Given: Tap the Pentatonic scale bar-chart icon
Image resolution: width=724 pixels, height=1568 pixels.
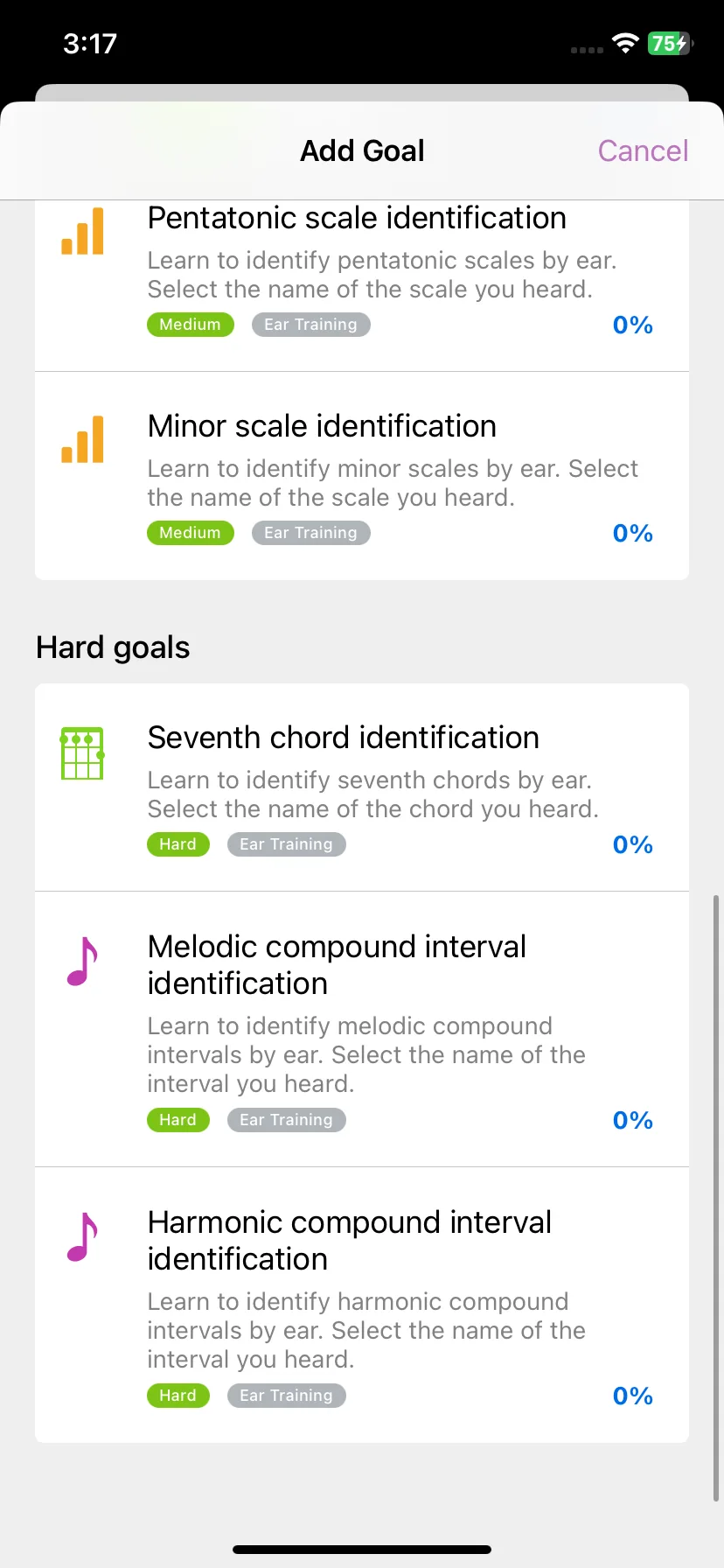Looking at the screenshot, I should [x=82, y=231].
